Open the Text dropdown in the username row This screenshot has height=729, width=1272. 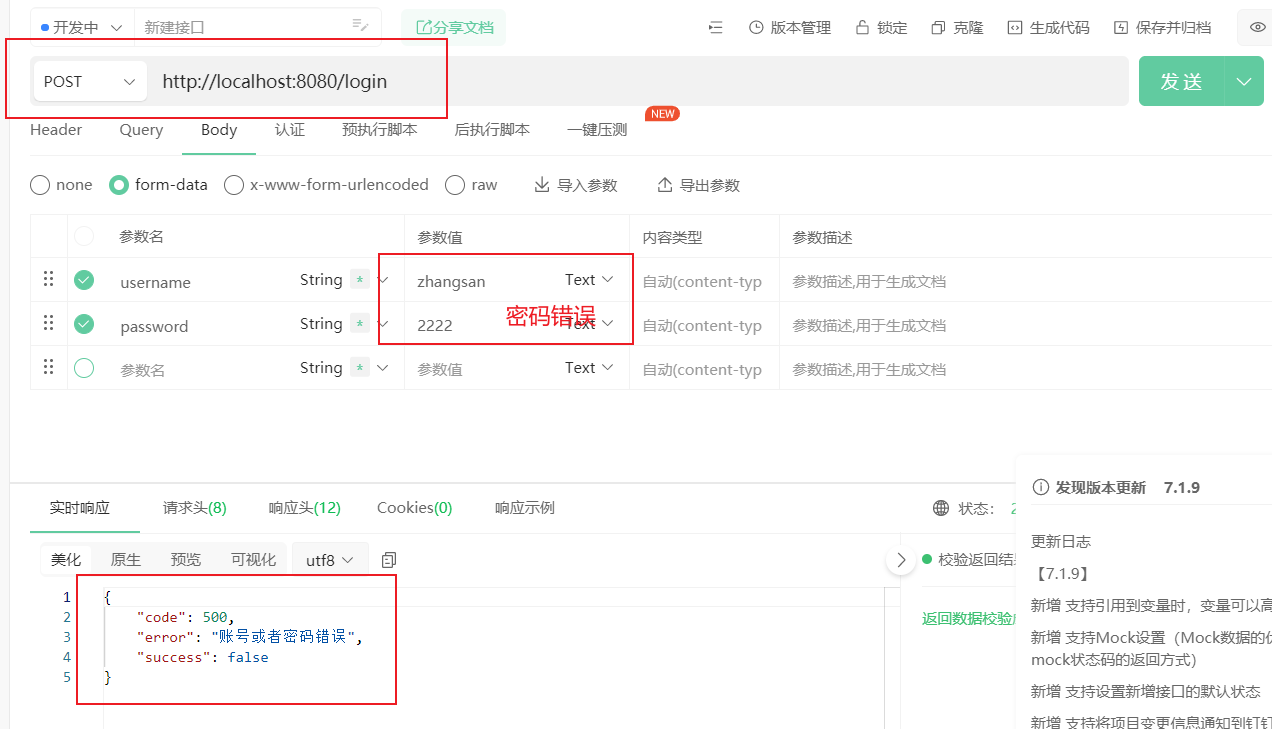click(x=589, y=280)
